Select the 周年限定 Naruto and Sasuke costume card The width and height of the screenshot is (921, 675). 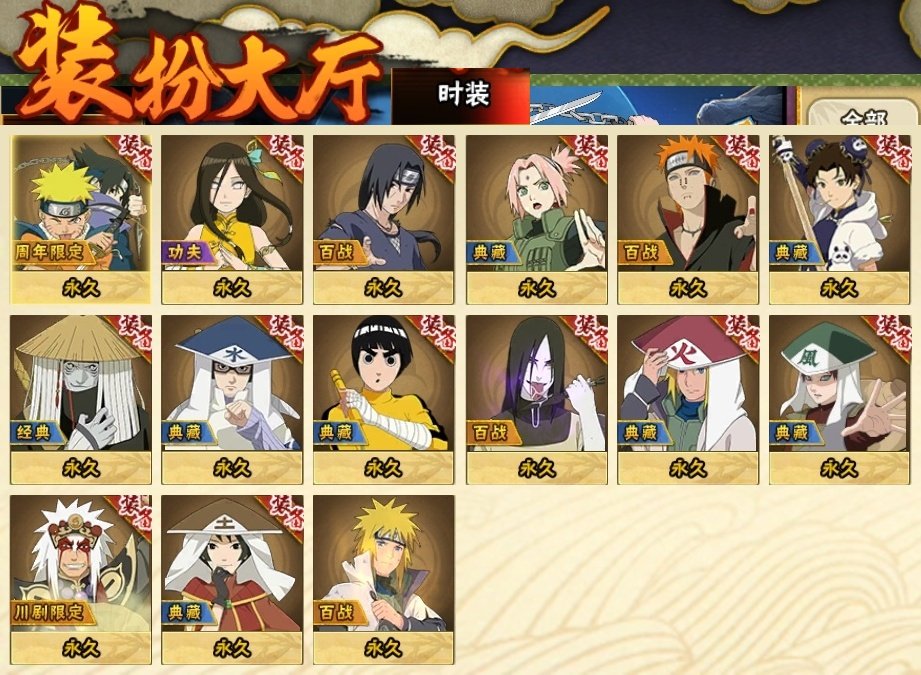81,220
